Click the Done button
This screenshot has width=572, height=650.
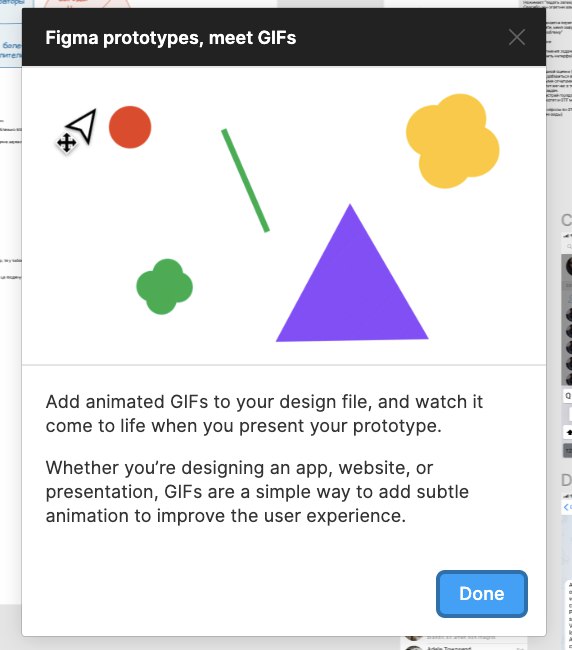482,594
